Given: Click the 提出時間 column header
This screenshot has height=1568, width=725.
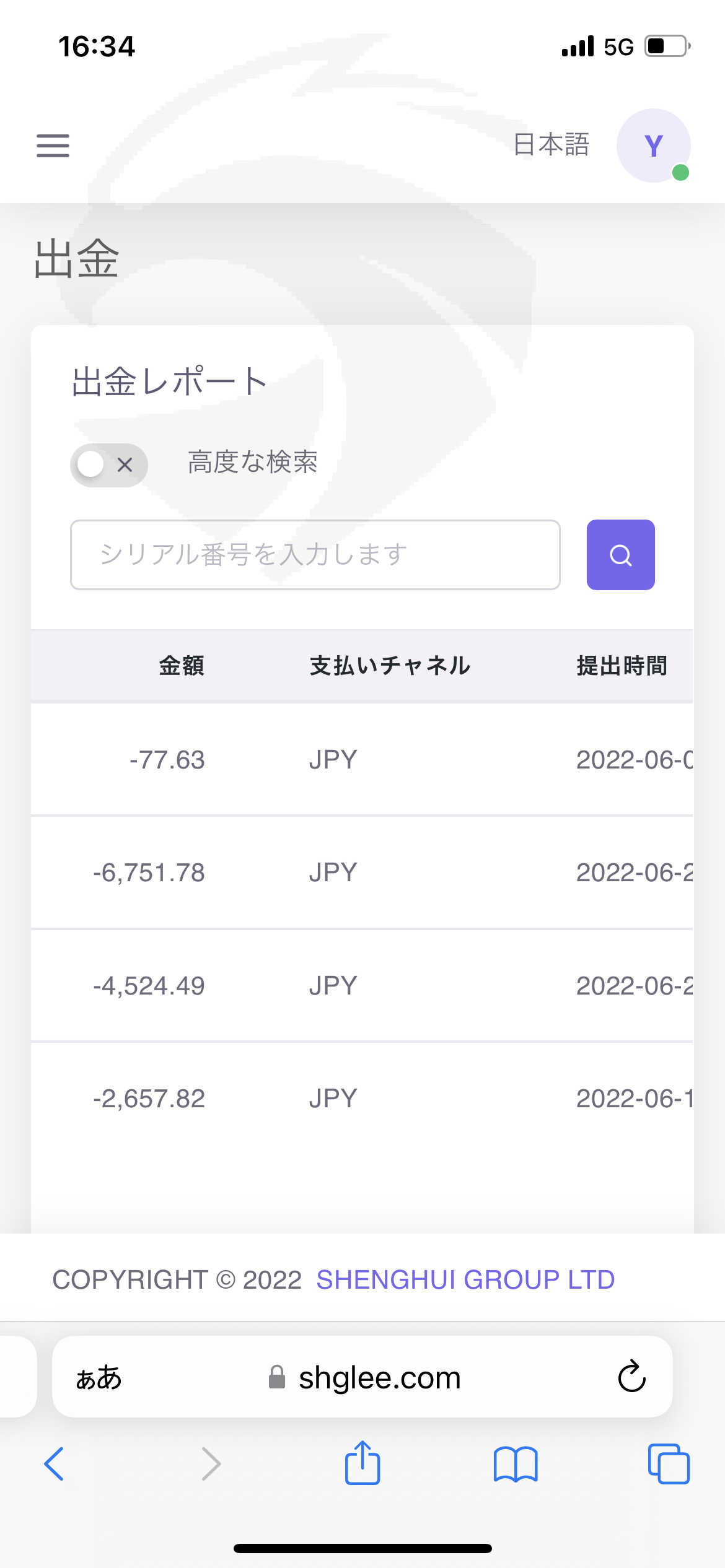Looking at the screenshot, I should [x=622, y=666].
